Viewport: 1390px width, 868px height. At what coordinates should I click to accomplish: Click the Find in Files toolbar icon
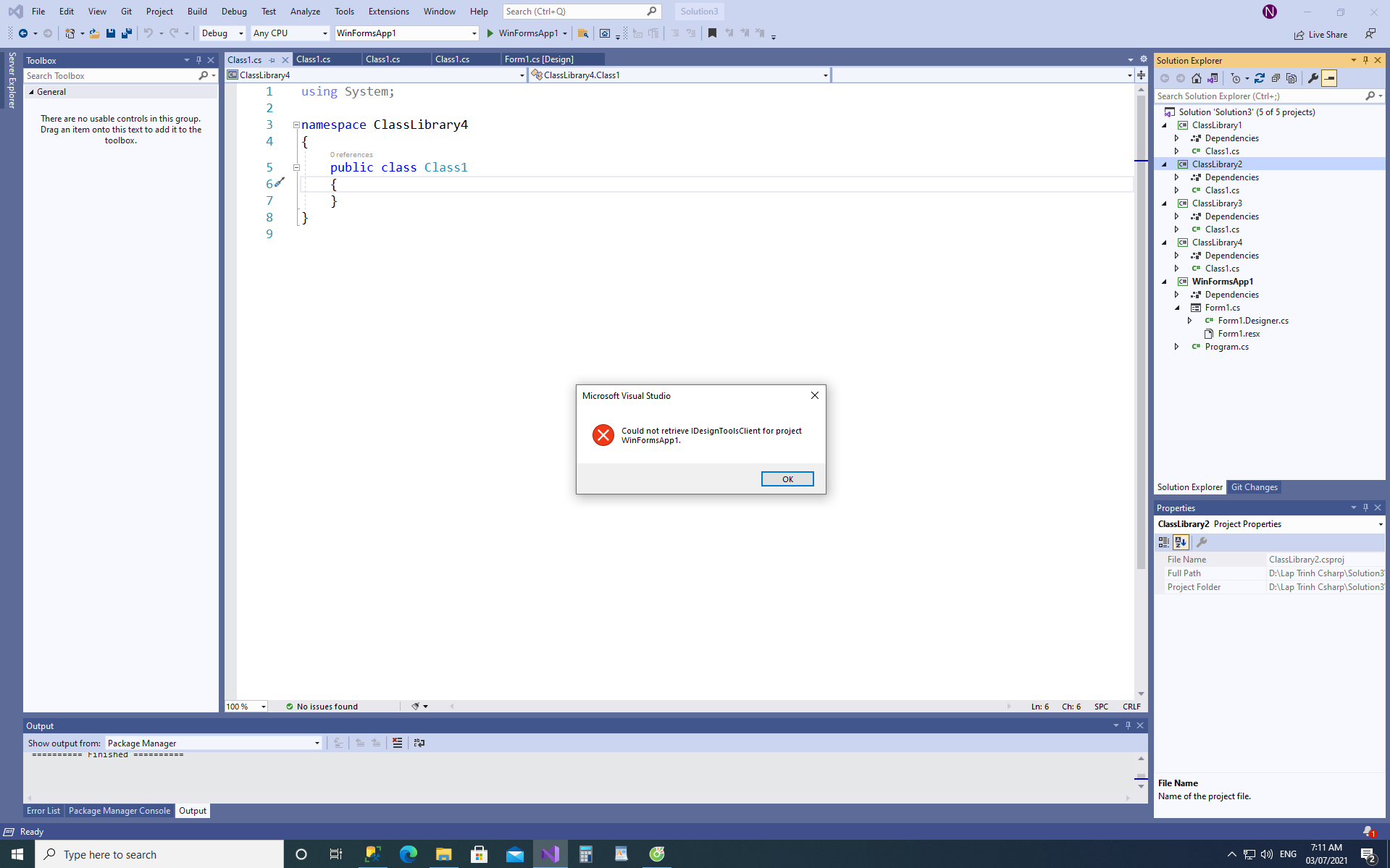coord(583,33)
